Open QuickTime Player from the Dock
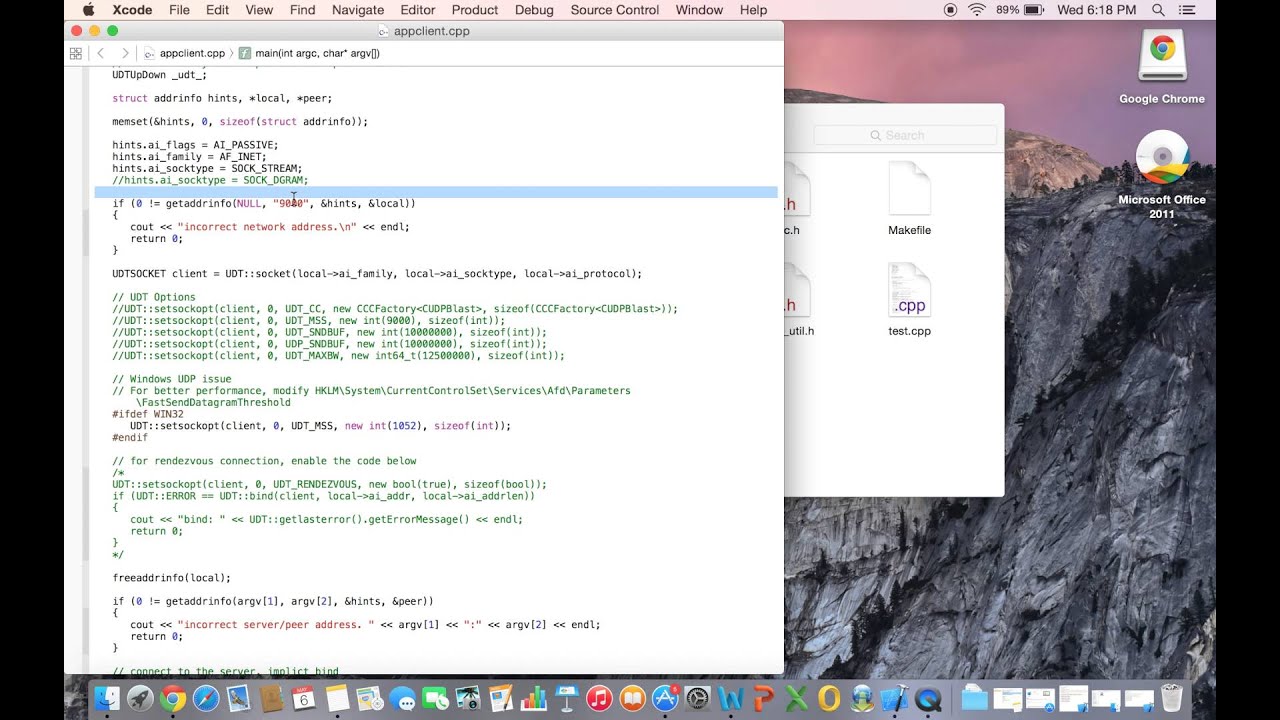This screenshot has width=1280, height=720. 928,698
